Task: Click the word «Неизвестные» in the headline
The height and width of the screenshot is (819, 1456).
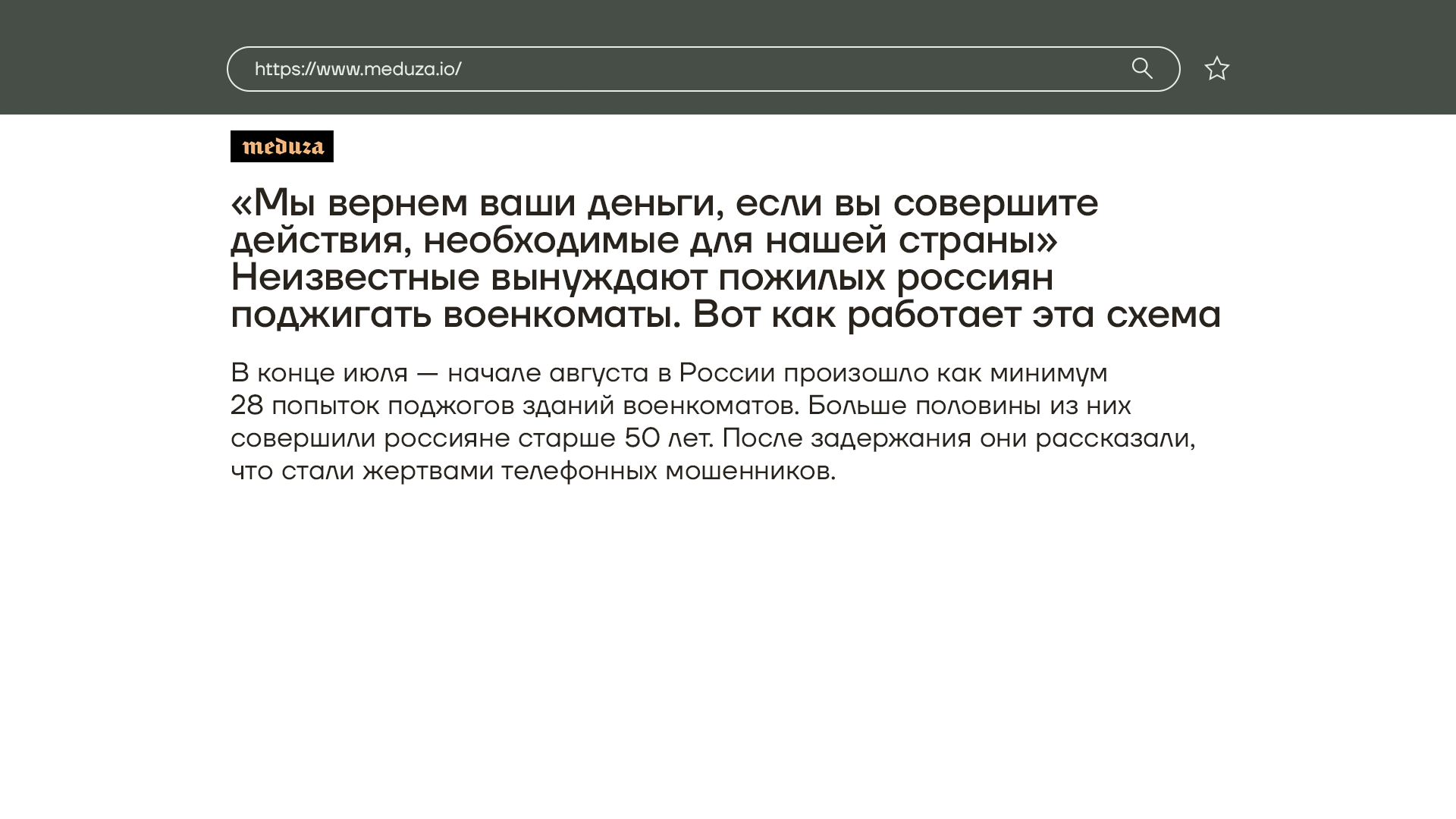Action: (355, 277)
